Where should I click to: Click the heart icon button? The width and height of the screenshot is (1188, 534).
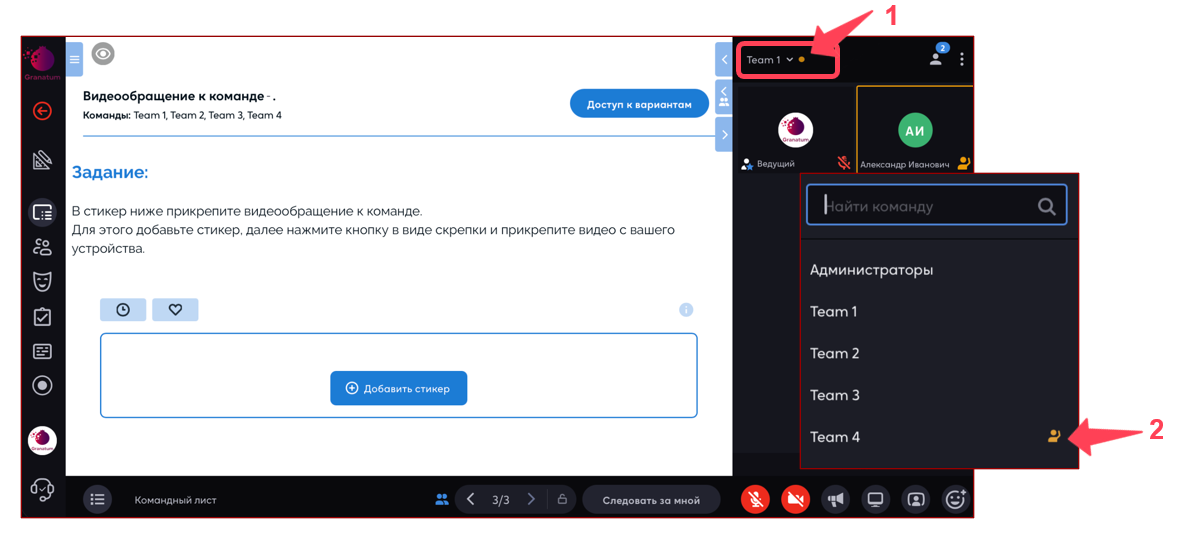175,310
